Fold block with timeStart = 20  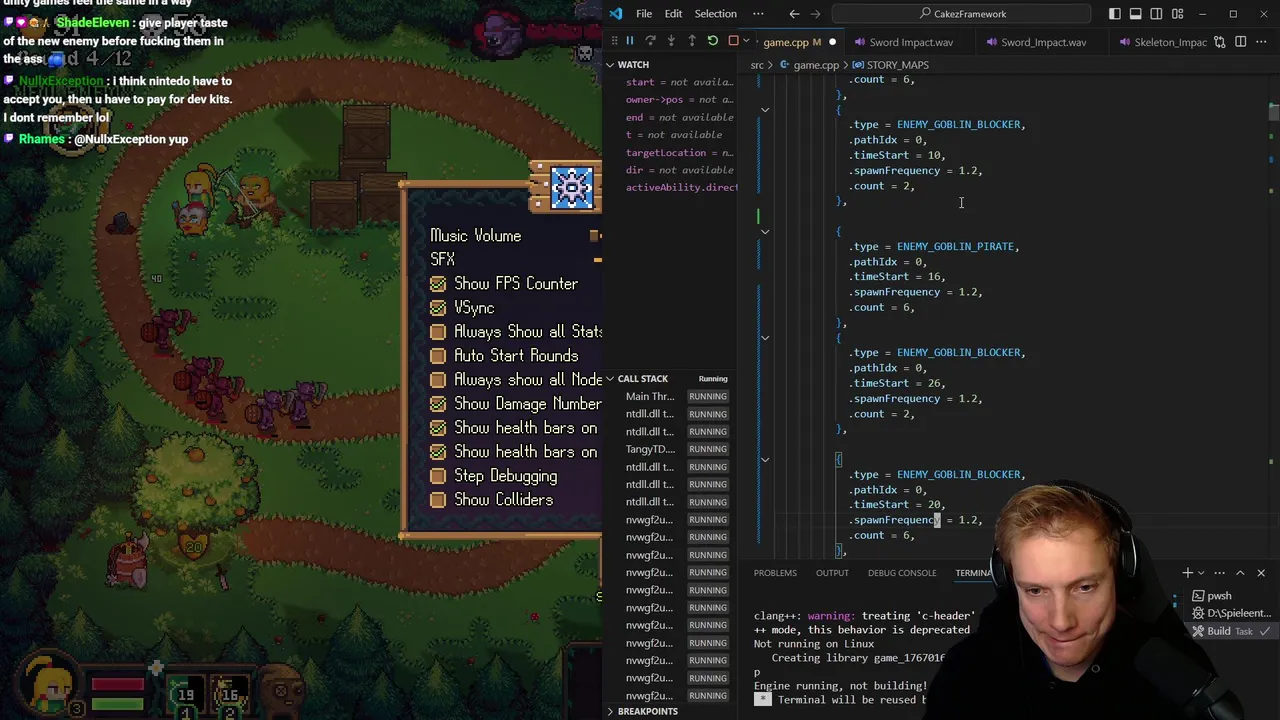[765, 460]
